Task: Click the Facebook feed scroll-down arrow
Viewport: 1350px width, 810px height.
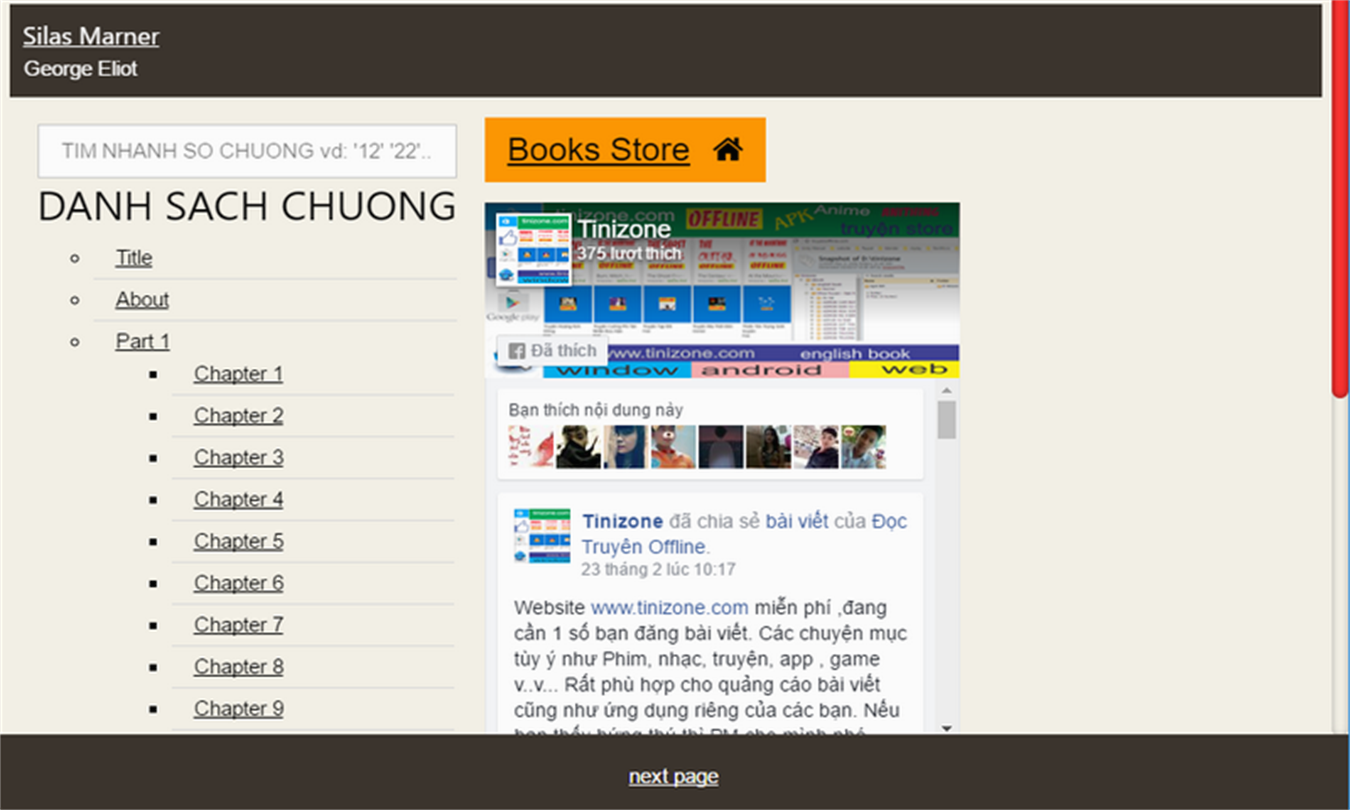Action: [947, 728]
